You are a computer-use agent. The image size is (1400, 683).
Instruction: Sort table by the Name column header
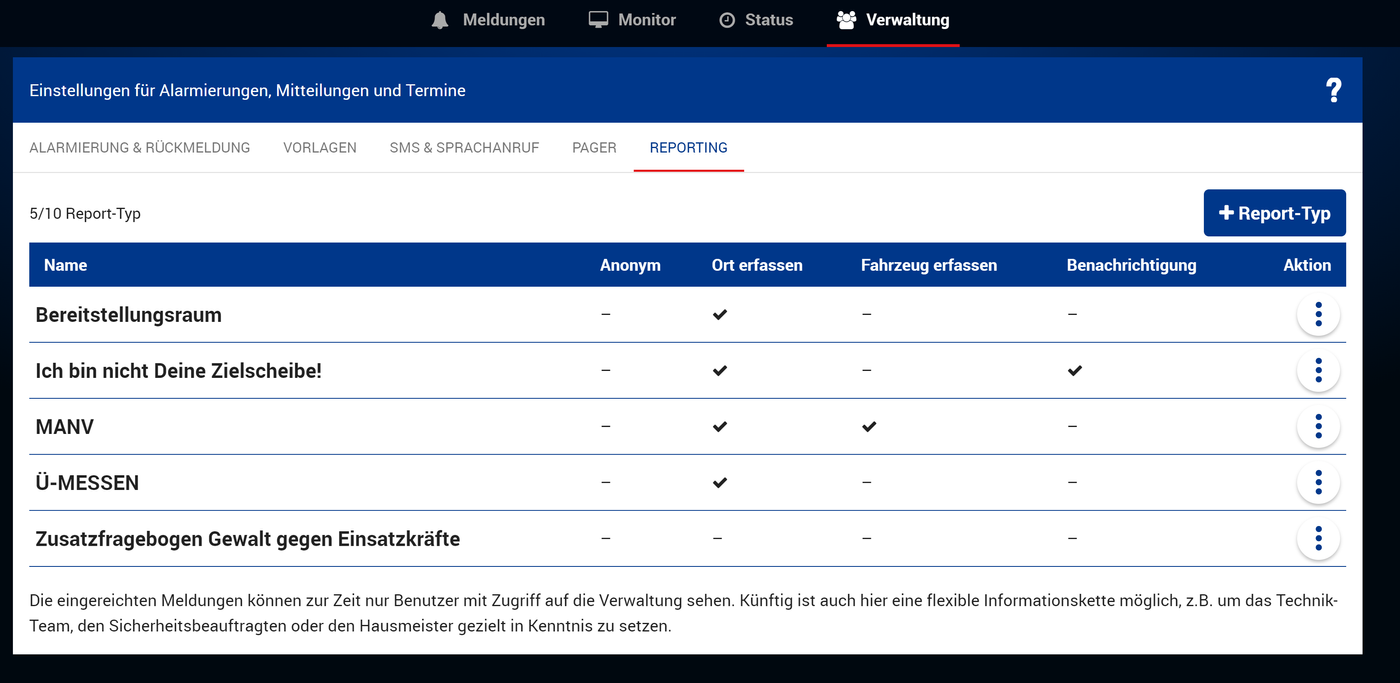click(x=65, y=264)
